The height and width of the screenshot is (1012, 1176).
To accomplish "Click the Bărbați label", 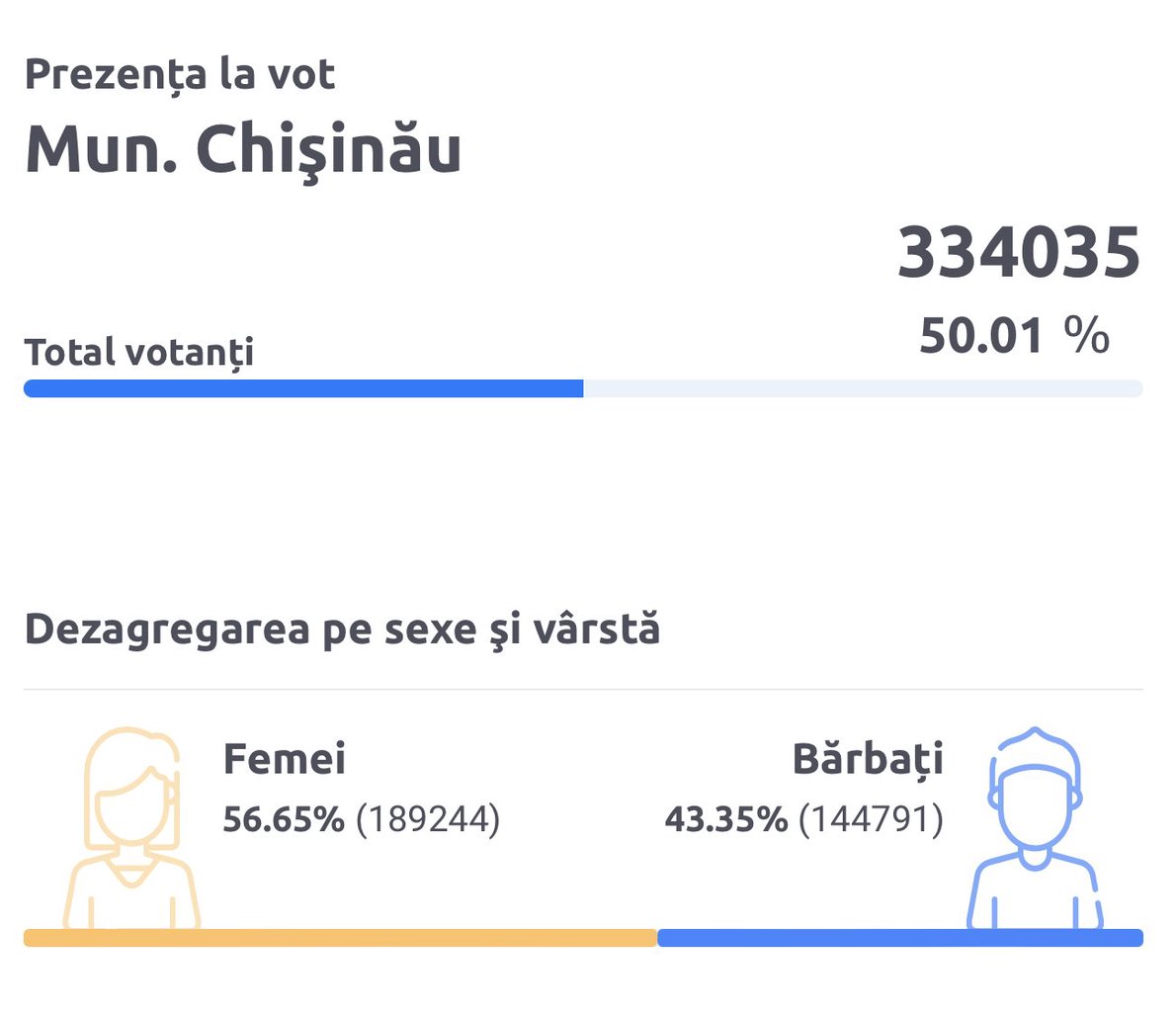I will pos(868,759).
